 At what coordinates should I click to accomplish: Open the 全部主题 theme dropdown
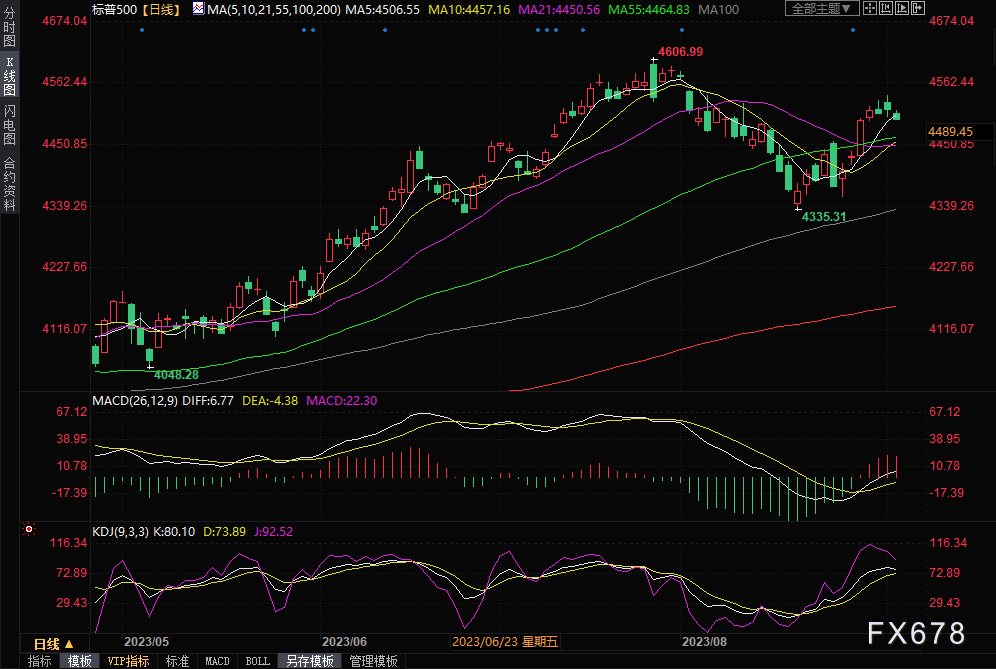tap(822, 9)
